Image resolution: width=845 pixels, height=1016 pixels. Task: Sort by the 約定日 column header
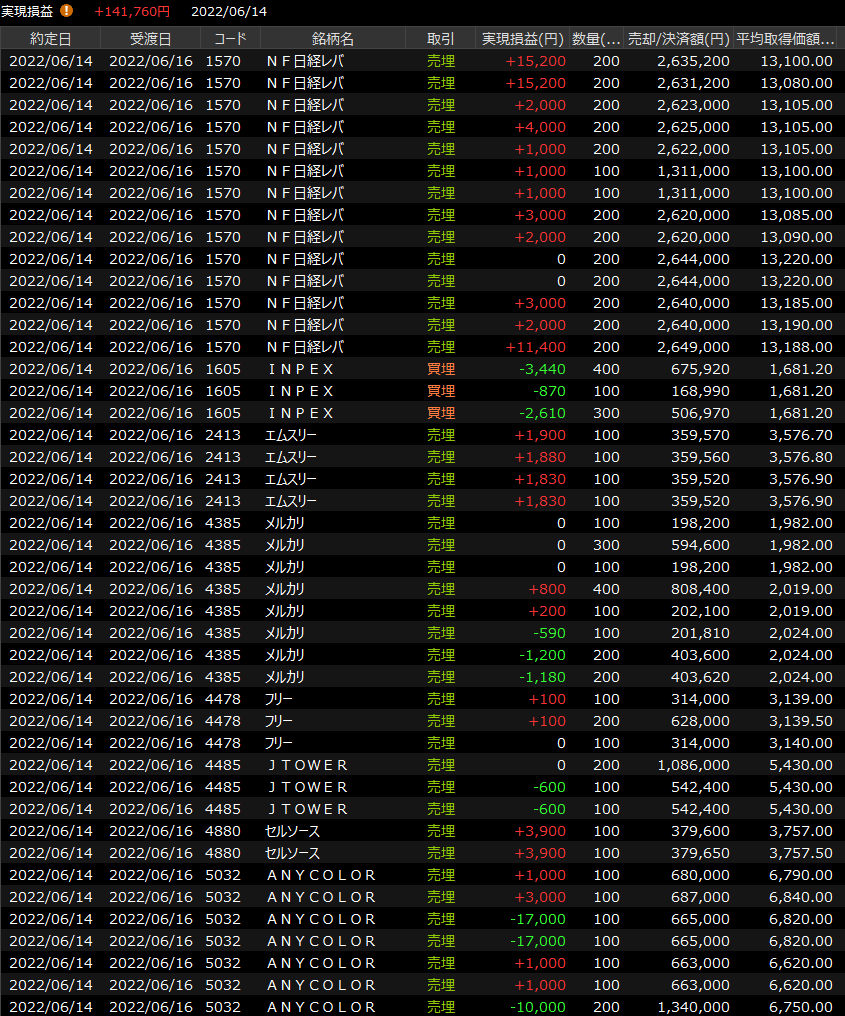coord(50,39)
